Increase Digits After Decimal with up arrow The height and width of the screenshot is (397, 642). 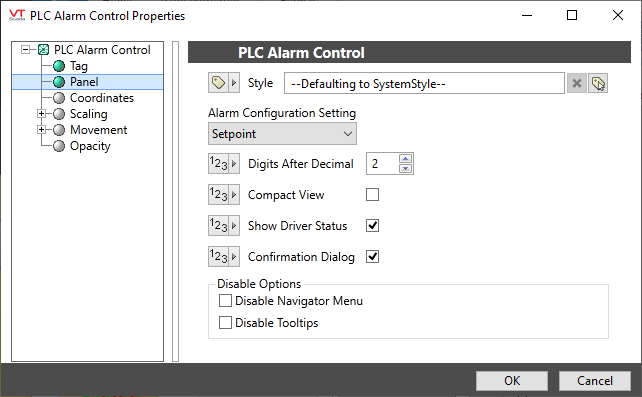coord(405,159)
